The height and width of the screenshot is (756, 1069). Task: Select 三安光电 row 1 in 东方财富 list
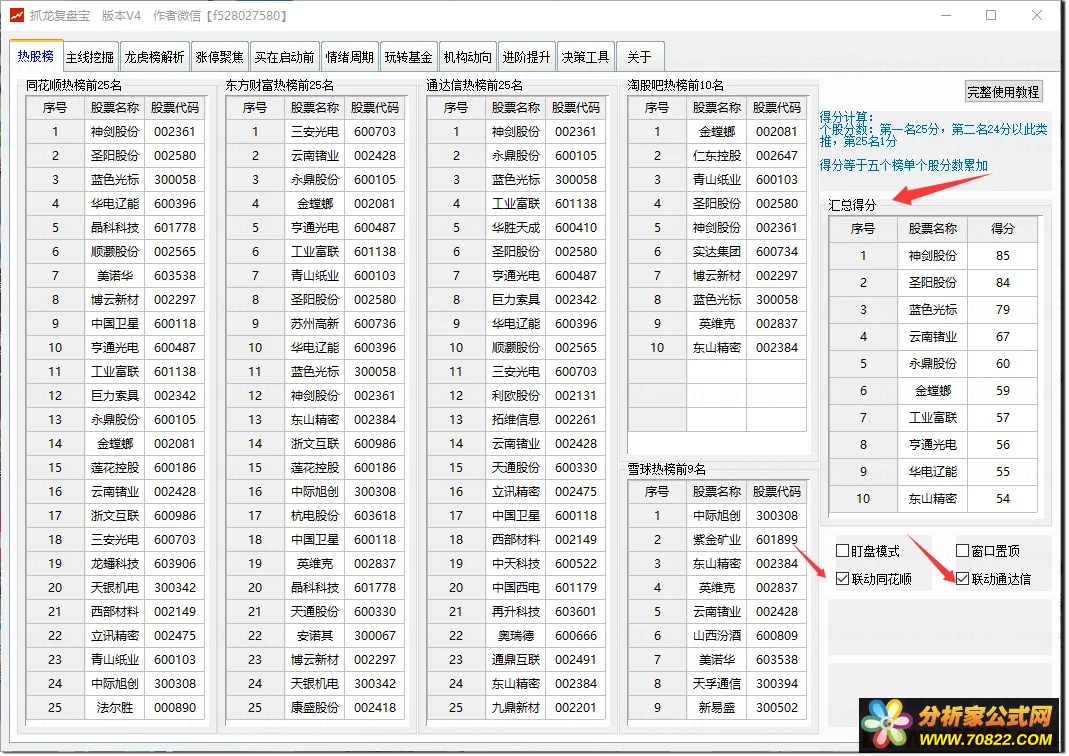coord(315,132)
